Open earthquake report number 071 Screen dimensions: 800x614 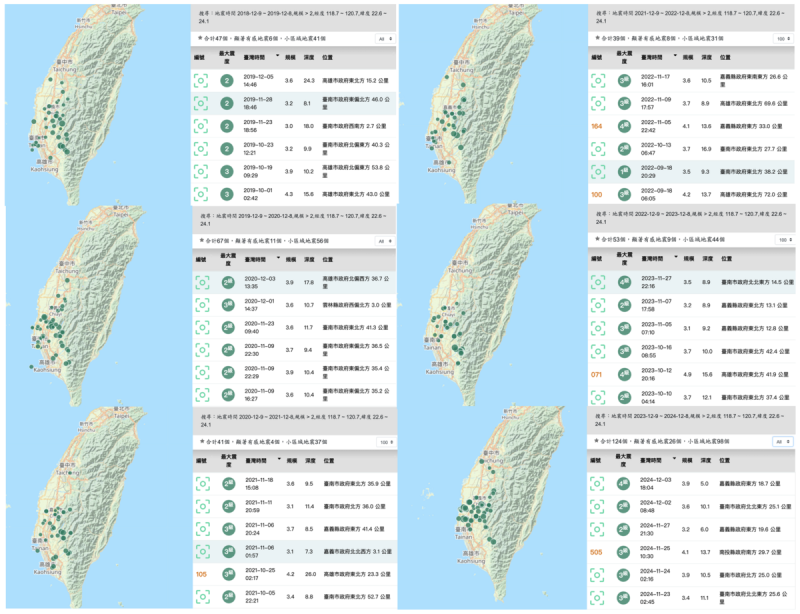[596, 375]
